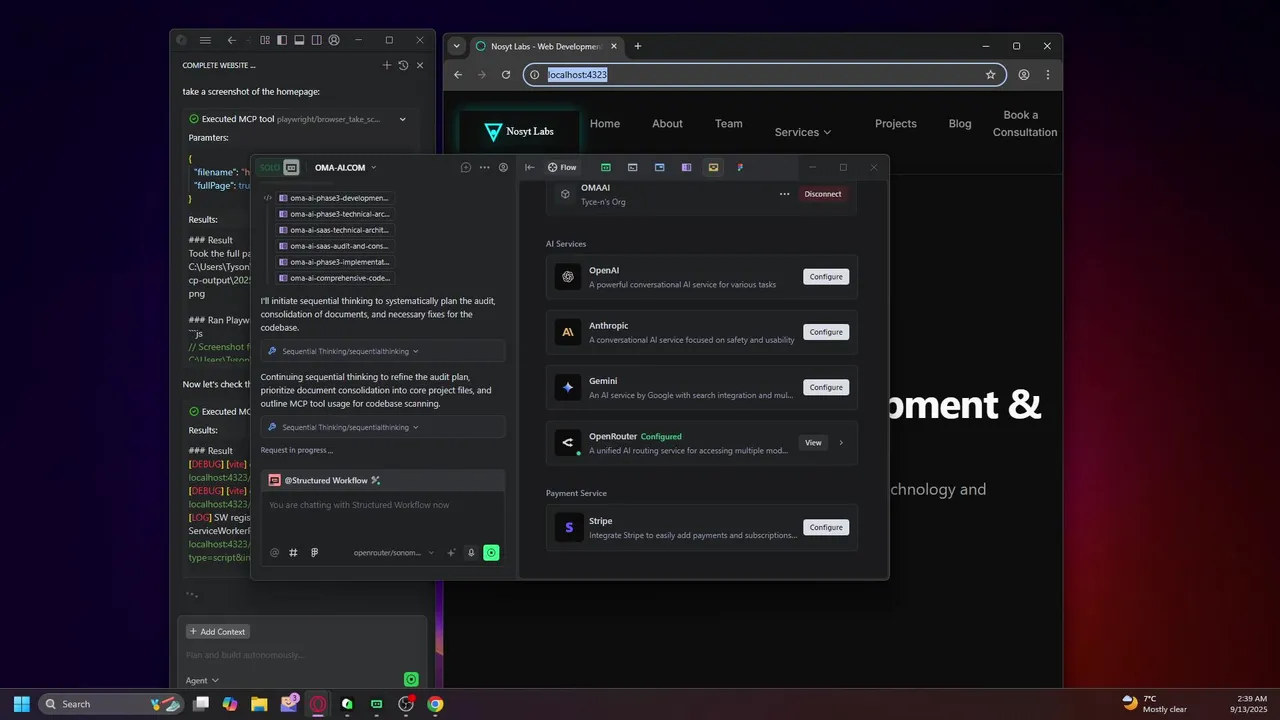Open the account profile icon in the left editor window

click(334, 40)
